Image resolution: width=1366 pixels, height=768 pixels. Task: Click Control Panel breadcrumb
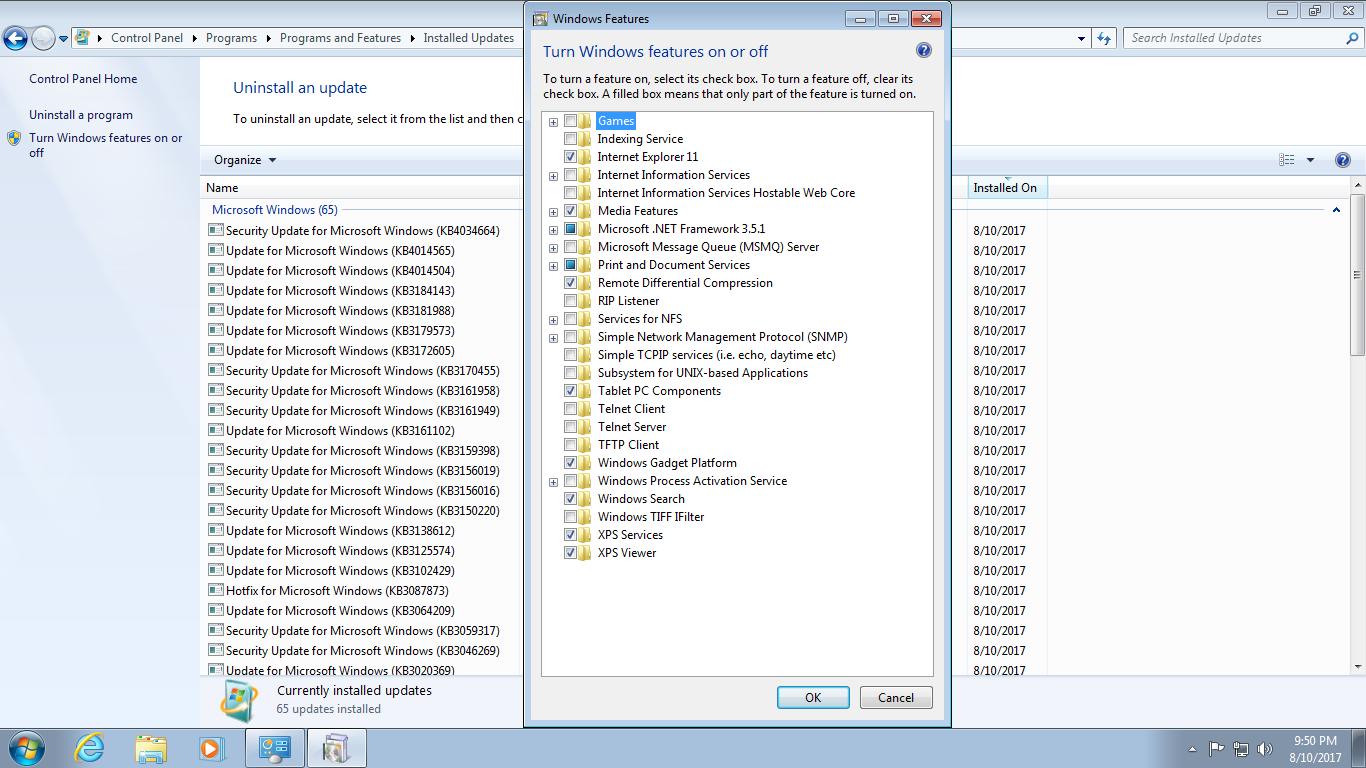coord(147,38)
